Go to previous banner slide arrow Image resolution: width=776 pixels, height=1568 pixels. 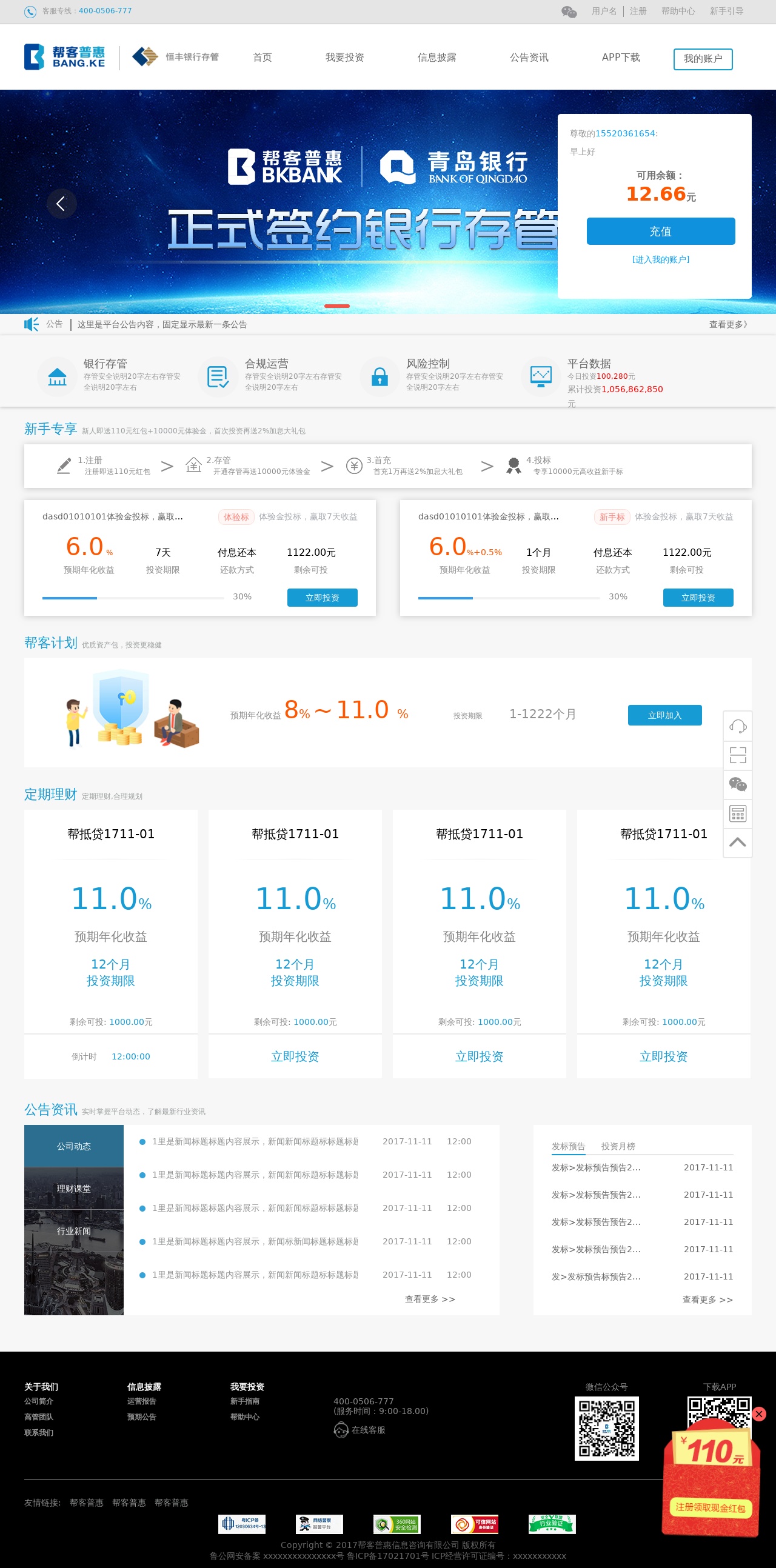[61, 203]
